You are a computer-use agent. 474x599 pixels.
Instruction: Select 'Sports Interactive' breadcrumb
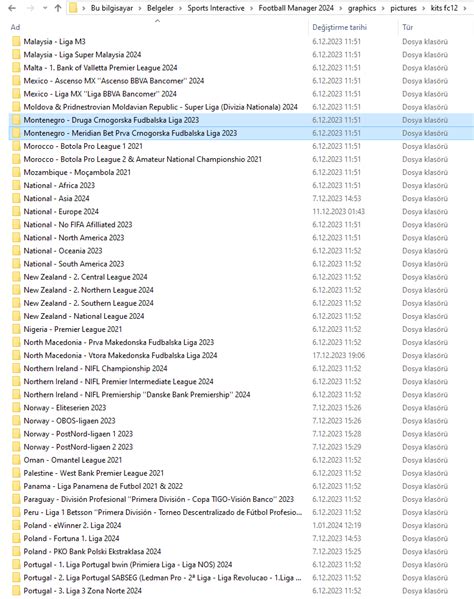click(216, 8)
